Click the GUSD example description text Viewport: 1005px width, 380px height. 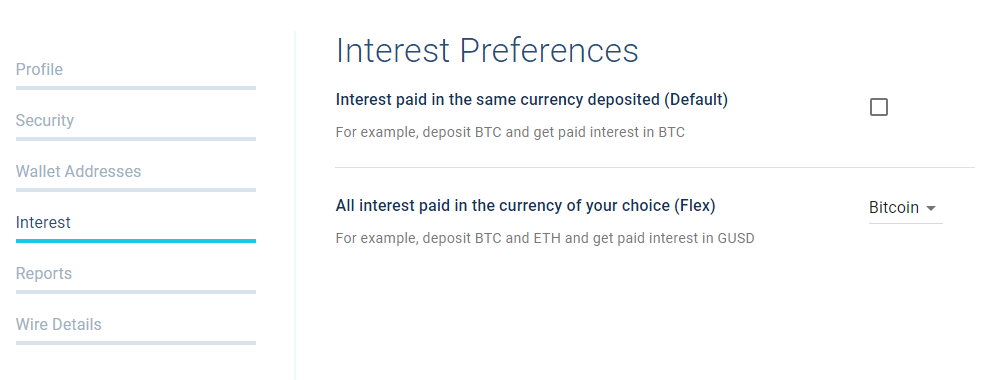coord(545,238)
